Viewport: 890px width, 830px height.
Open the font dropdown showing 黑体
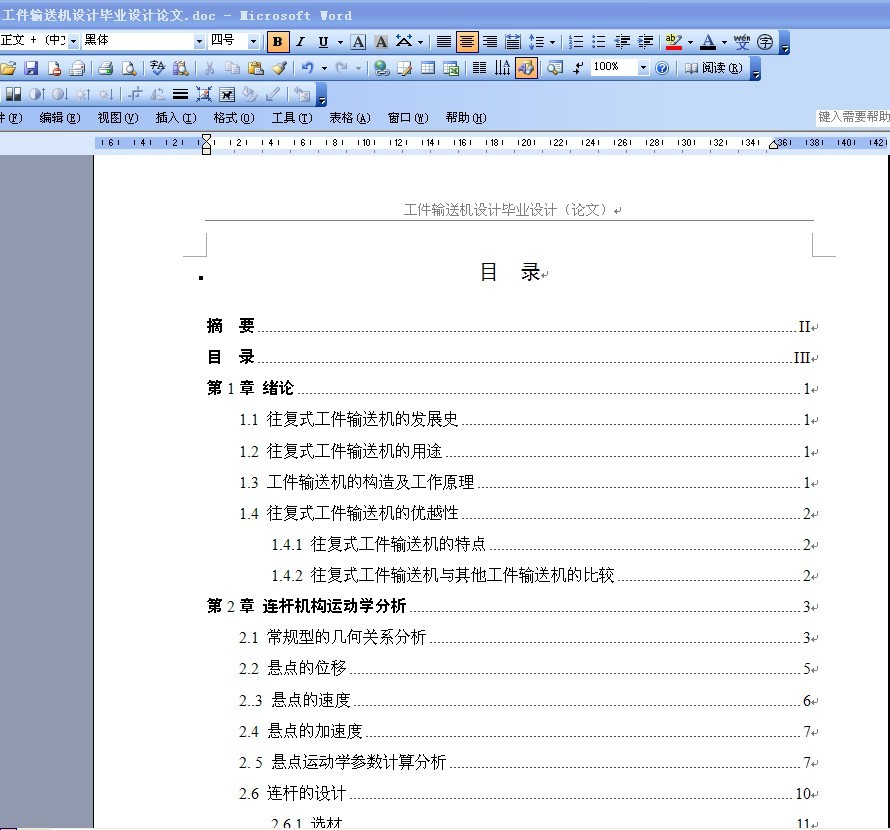point(199,41)
